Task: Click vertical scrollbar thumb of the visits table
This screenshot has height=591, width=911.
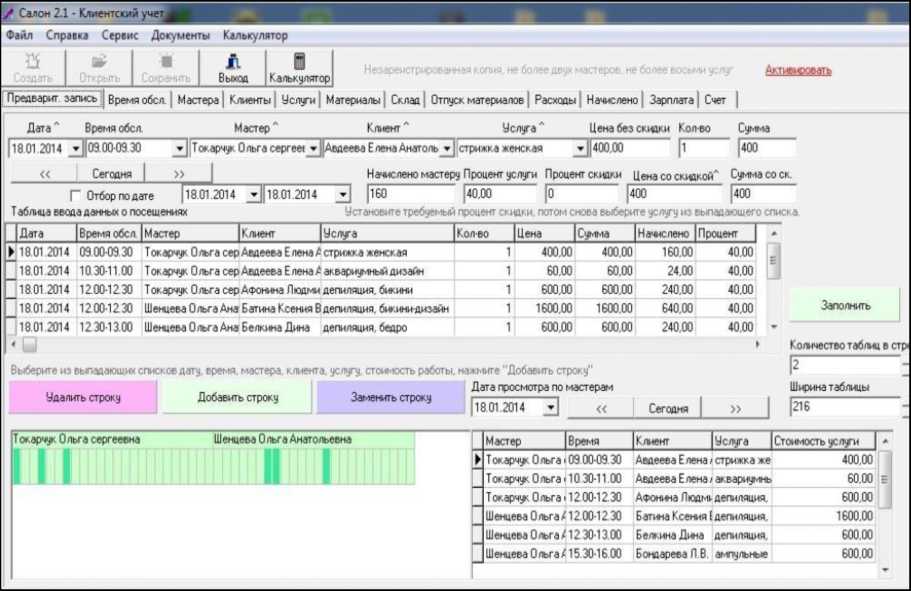Action: coord(773,260)
